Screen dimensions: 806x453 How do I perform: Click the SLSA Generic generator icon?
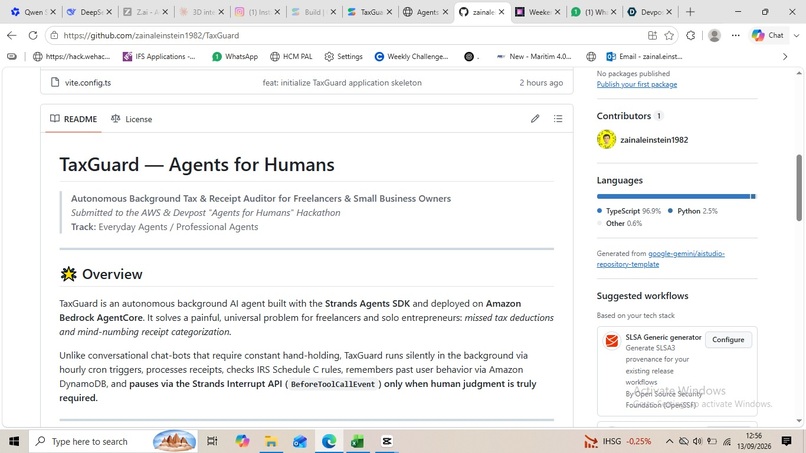(612, 341)
